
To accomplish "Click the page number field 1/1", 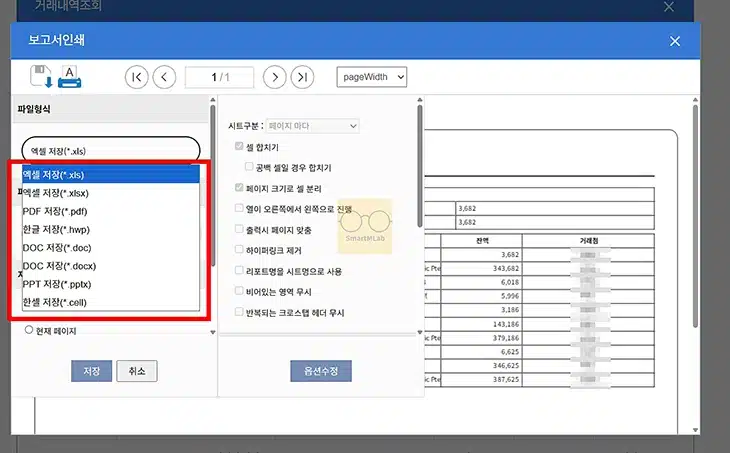I will (x=219, y=77).
